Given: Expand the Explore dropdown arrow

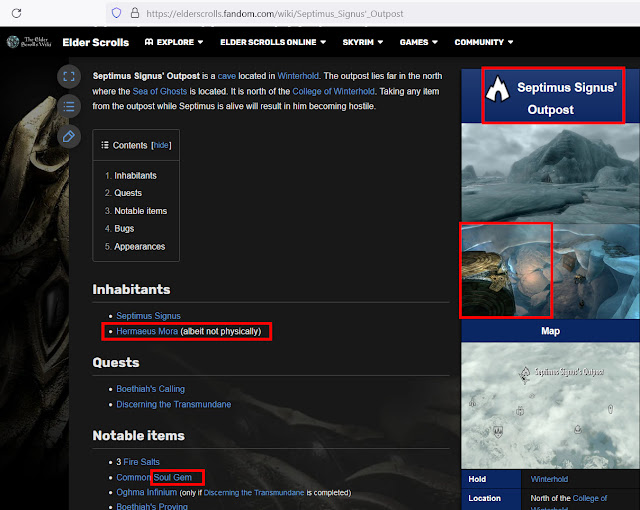Looking at the screenshot, I should click(x=200, y=42).
